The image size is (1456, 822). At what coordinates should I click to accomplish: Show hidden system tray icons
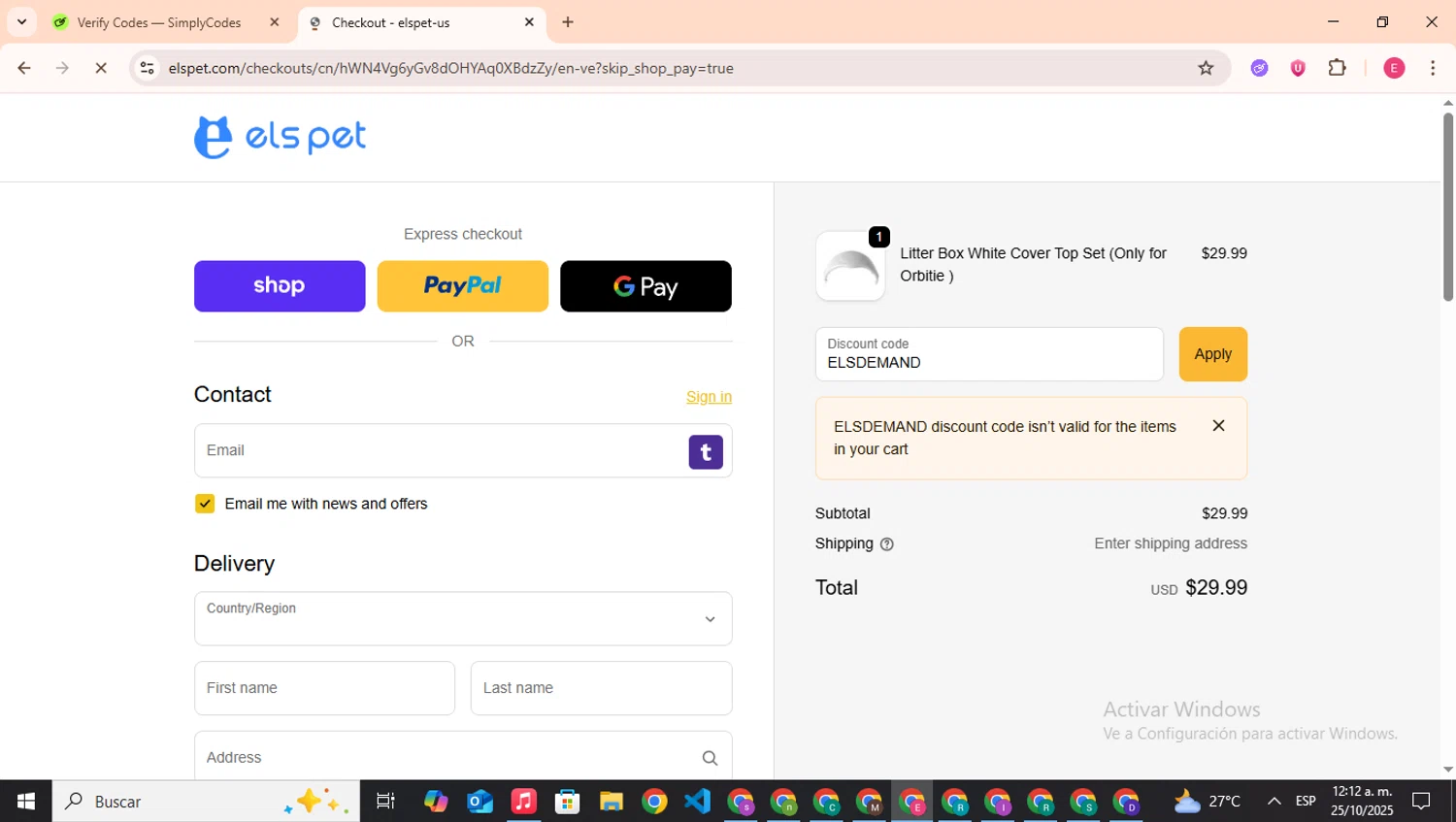coord(1274,802)
